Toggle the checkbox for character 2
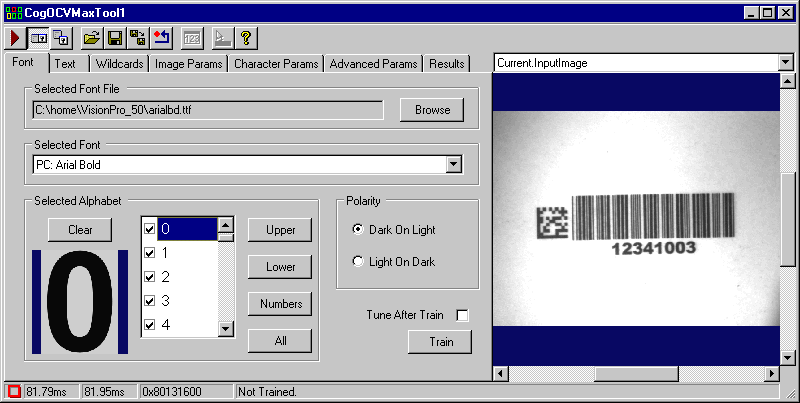Image resolution: width=800 pixels, height=403 pixels. (x=149, y=277)
